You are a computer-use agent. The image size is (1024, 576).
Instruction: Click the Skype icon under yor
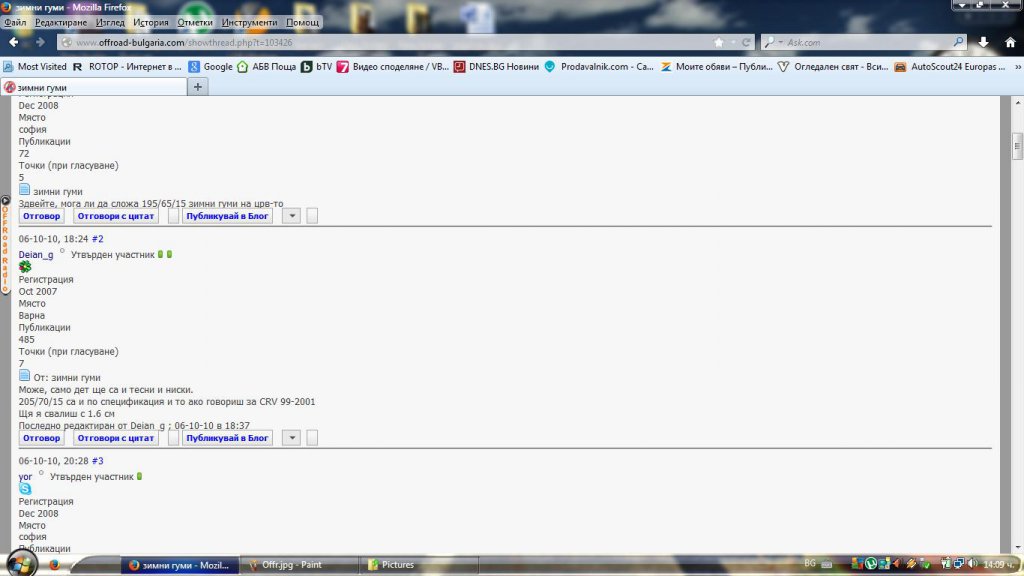25,488
